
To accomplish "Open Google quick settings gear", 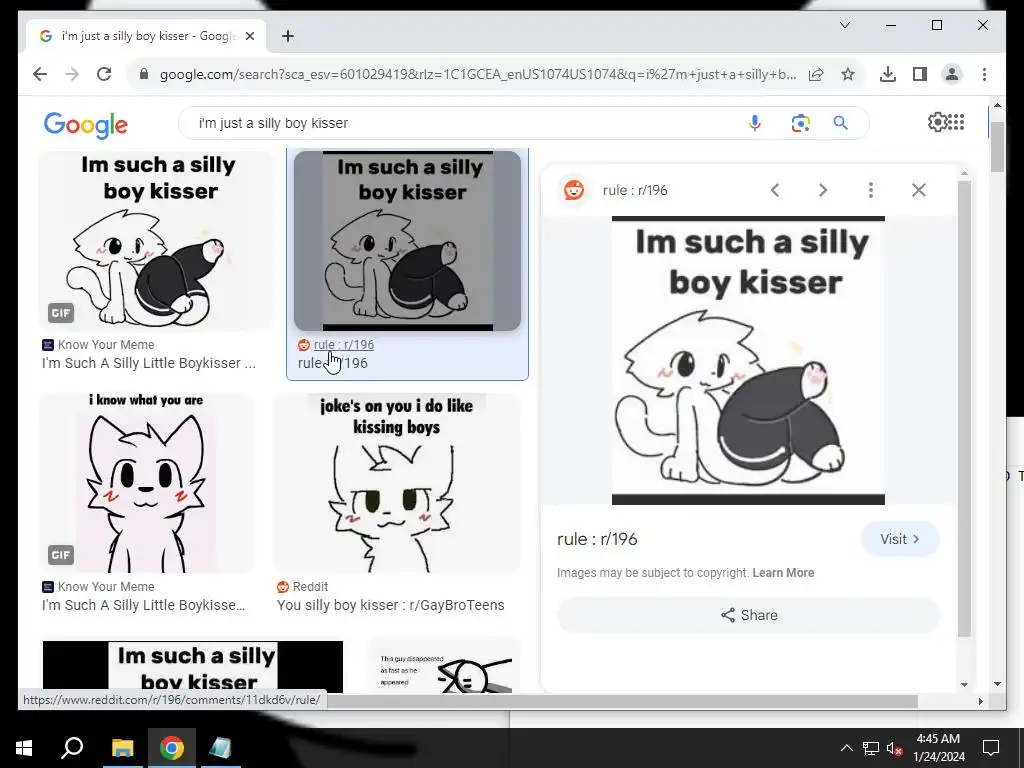I will coord(937,122).
